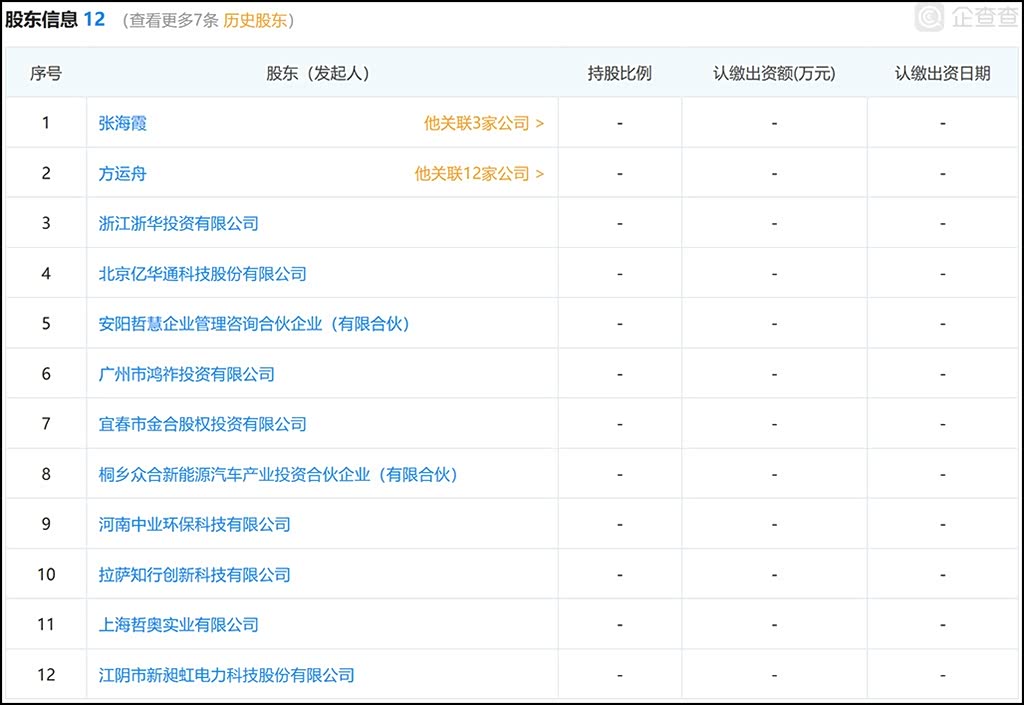Screen dimensions: 1024x705
Task: Select 上海哲奥实业有限公司 shareholder
Action: pyautogui.click(x=178, y=624)
